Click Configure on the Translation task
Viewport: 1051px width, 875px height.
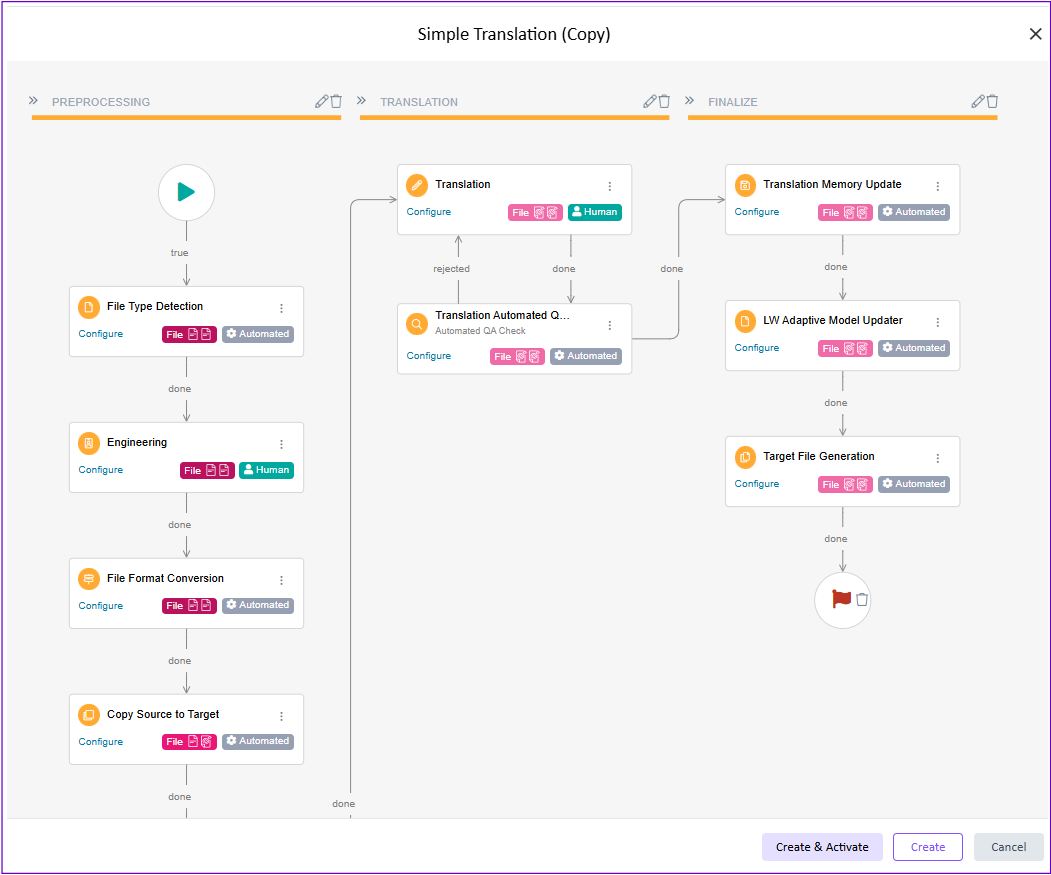click(429, 212)
